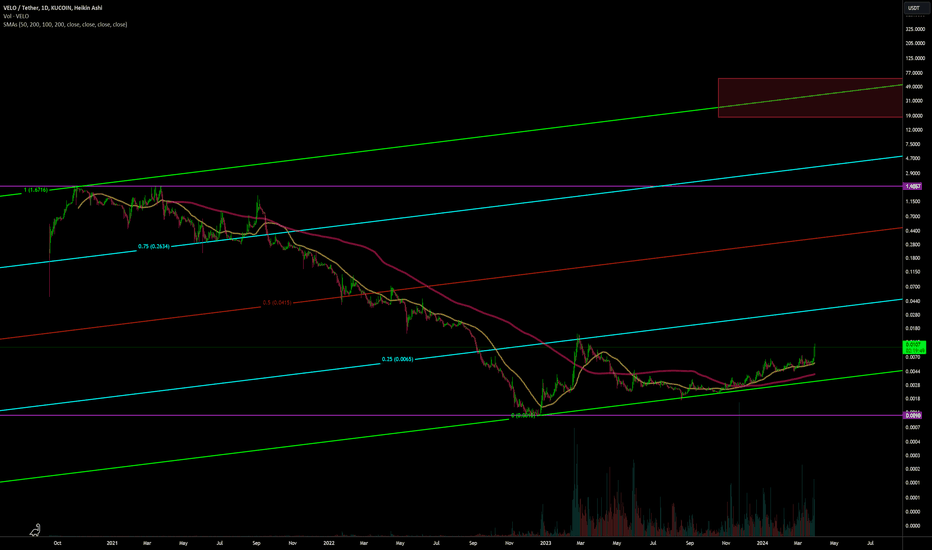Click the TradingView logo icon
Image resolution: width=932 pixels, height=550 pixels.
coord(36,529)
